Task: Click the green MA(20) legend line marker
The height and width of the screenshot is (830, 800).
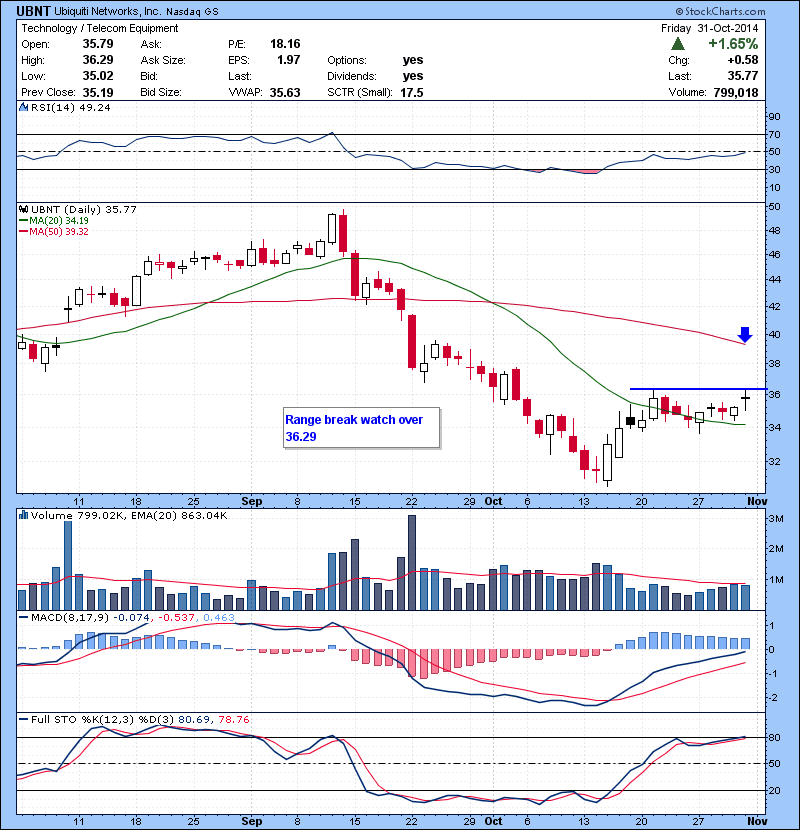Action: pos(23,221)
